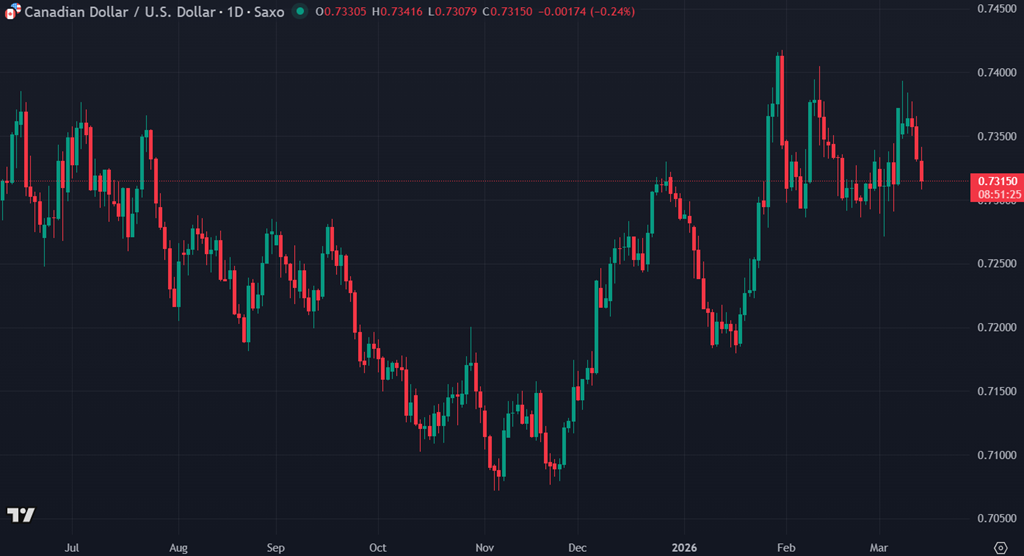
Task: Click the Mar label on time axis
Action: point(878,548)
